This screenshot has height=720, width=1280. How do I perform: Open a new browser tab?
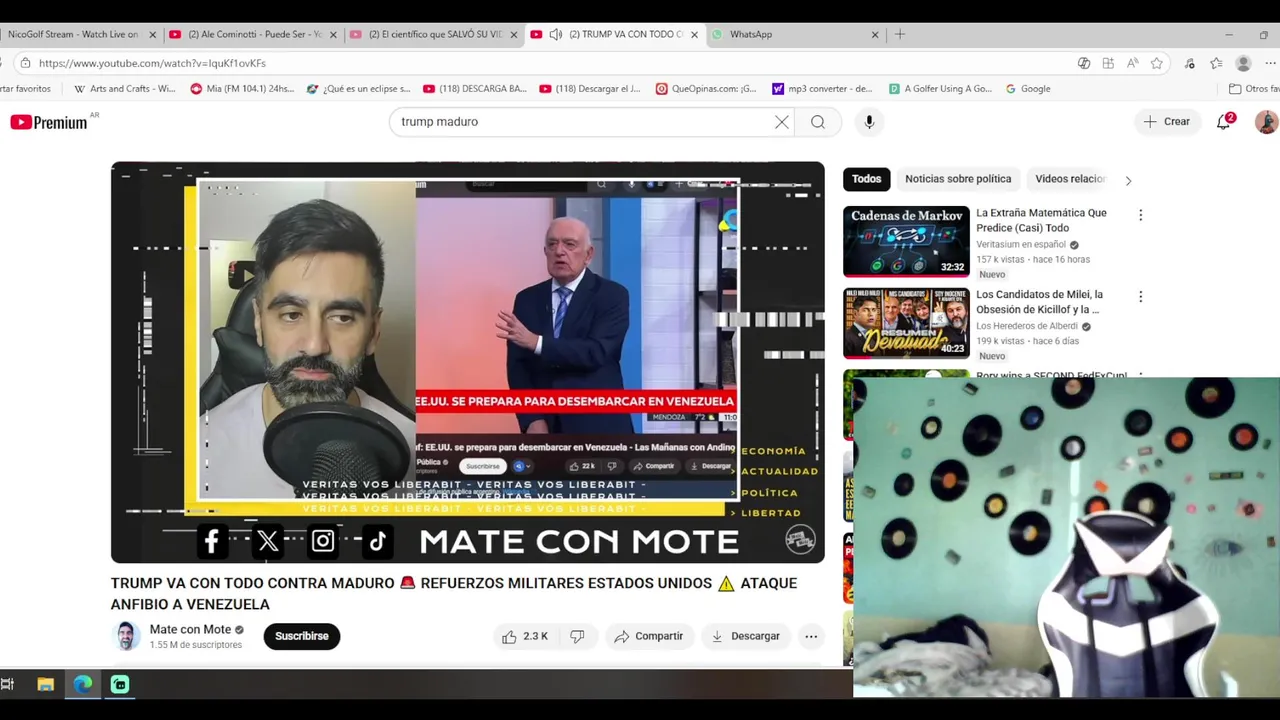900,34
